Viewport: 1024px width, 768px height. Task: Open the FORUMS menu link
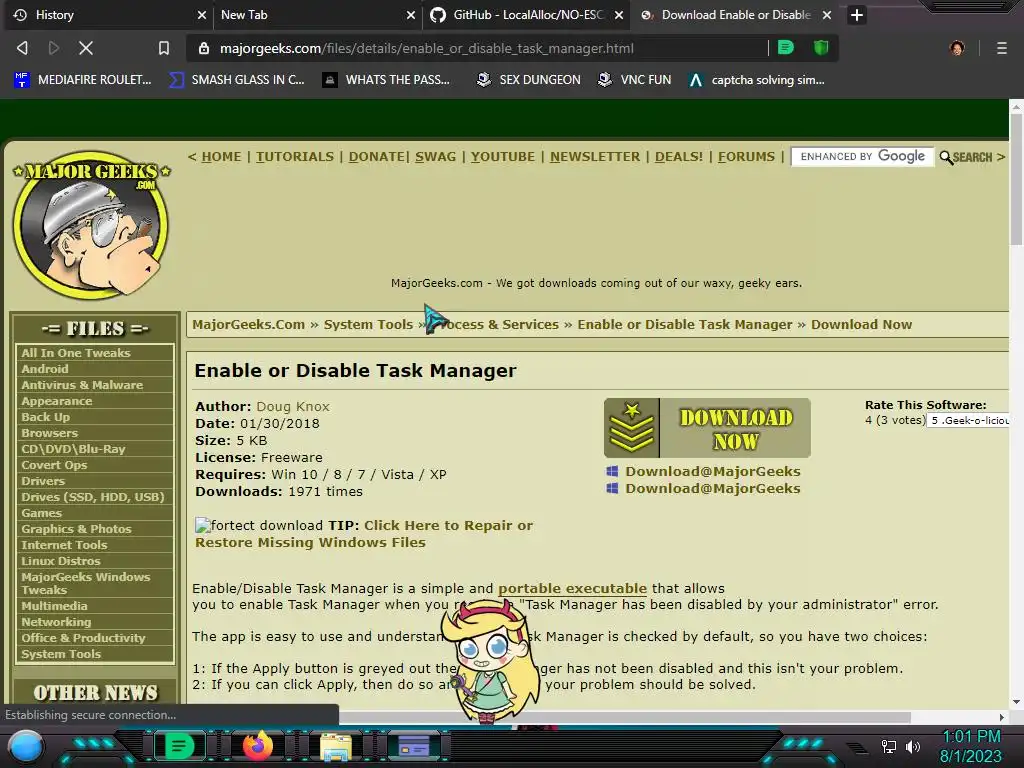pyautogui.click(x=746, y=157)
